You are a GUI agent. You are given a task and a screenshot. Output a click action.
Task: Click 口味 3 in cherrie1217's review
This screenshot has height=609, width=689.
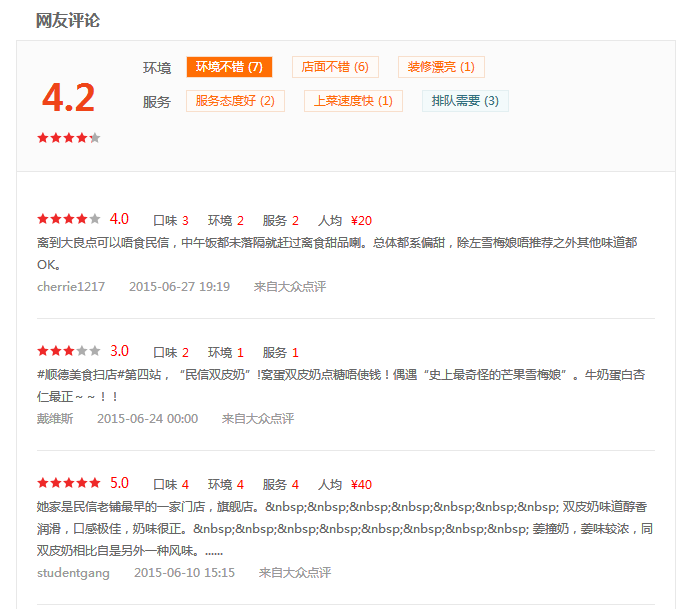[171, 221]
